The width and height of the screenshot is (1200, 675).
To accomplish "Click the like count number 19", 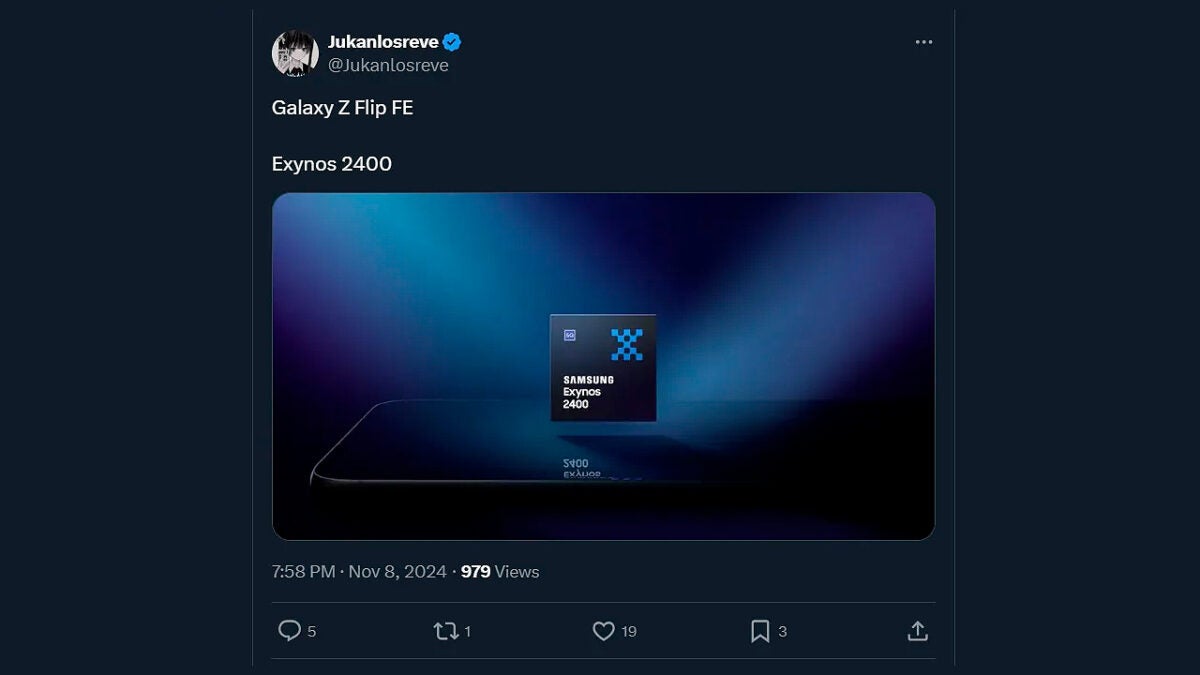I will (x=629, y=632).
